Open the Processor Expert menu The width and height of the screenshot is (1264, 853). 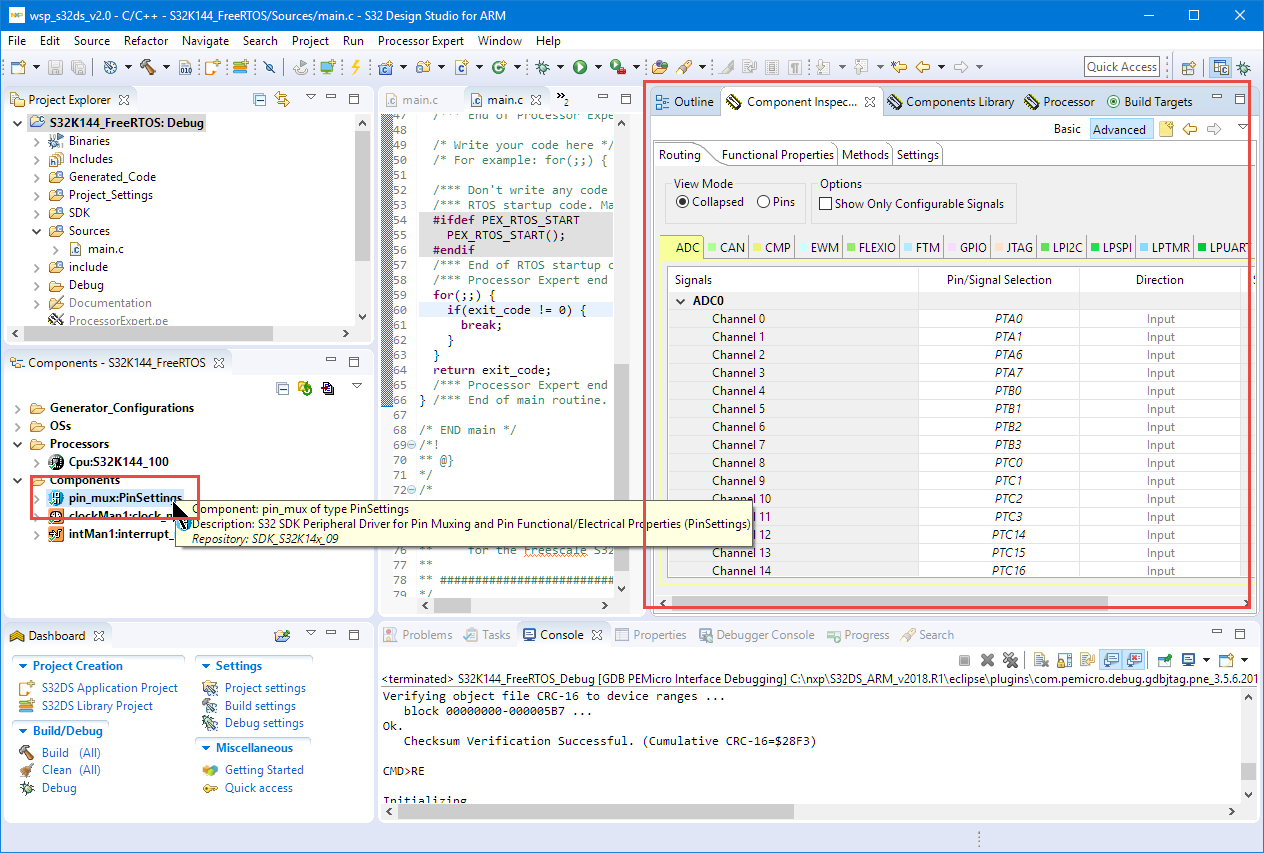point(420,41)
